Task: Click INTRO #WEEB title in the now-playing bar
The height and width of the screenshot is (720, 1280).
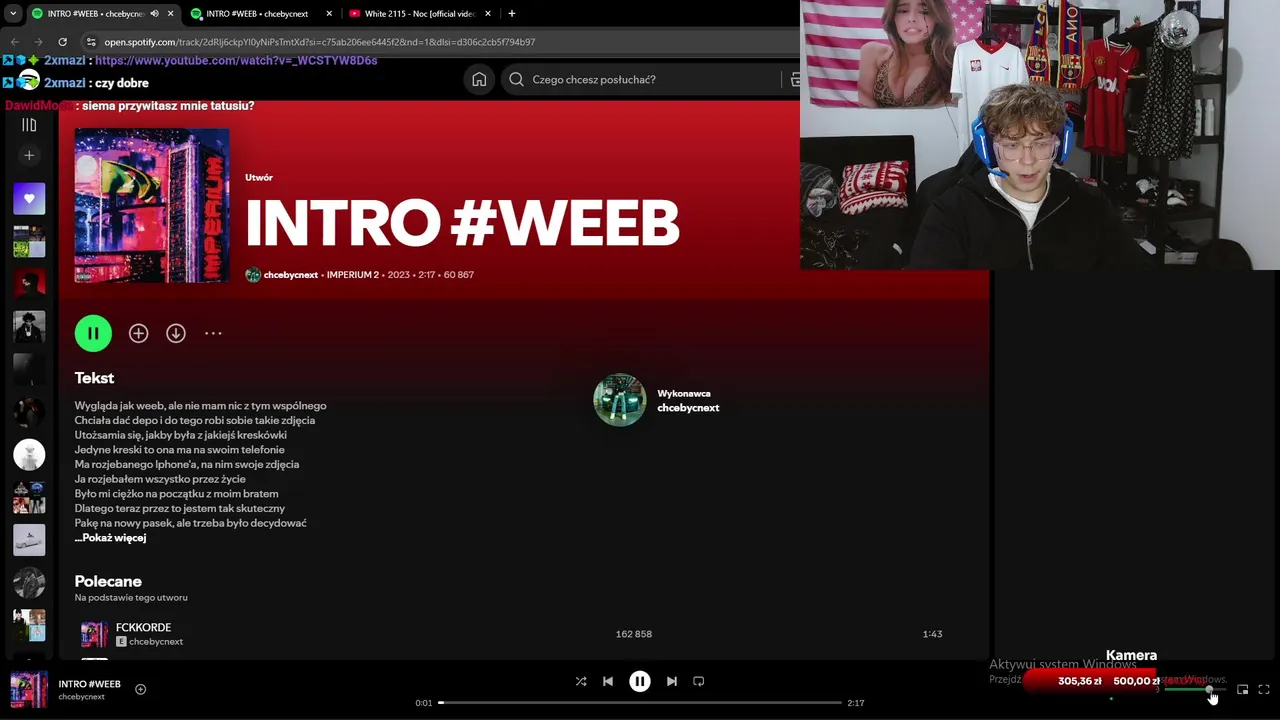Action: pyautogui.click(x=89, y=684)
